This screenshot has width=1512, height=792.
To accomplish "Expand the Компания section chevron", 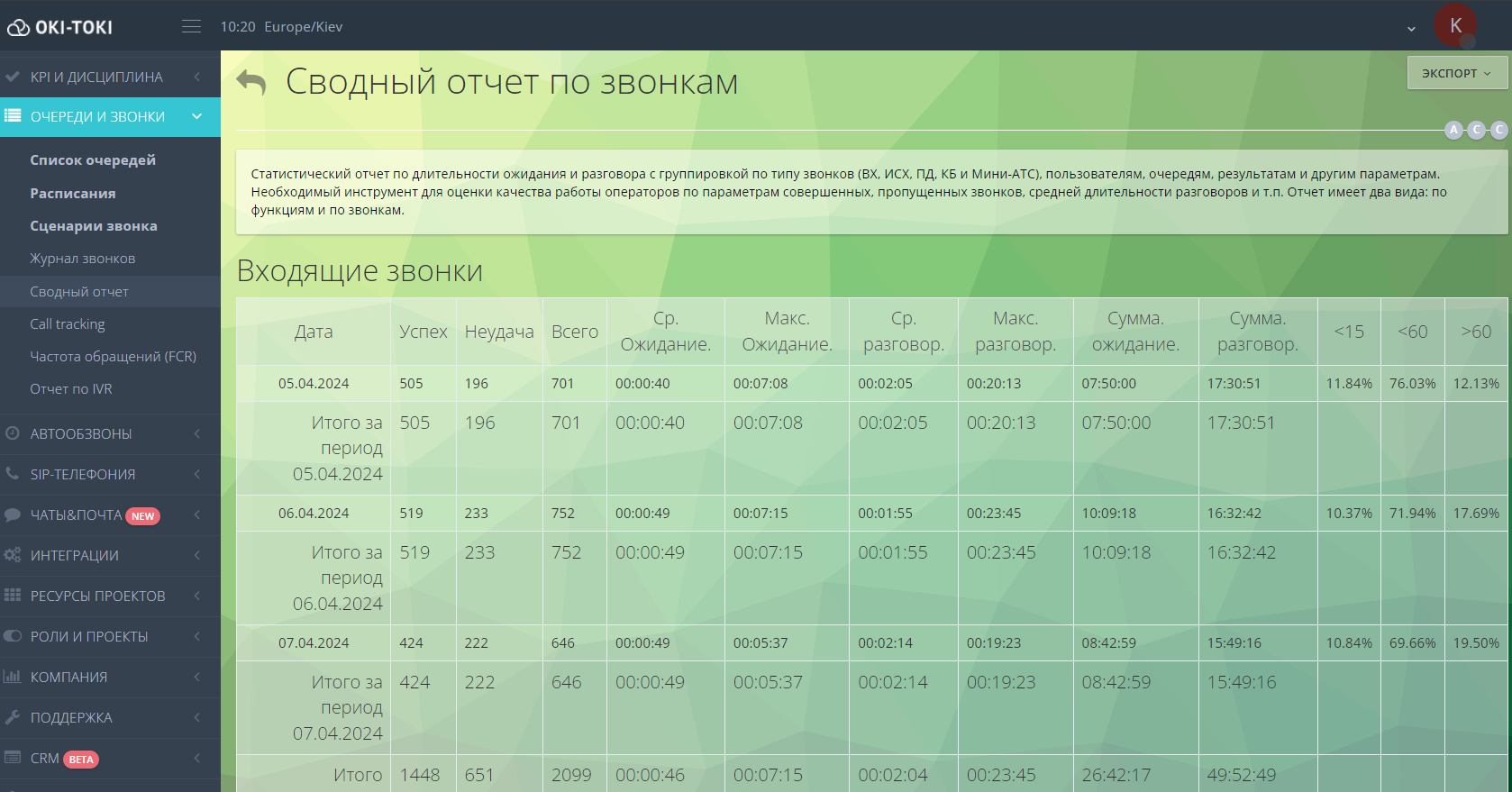I will click(196, 677).
